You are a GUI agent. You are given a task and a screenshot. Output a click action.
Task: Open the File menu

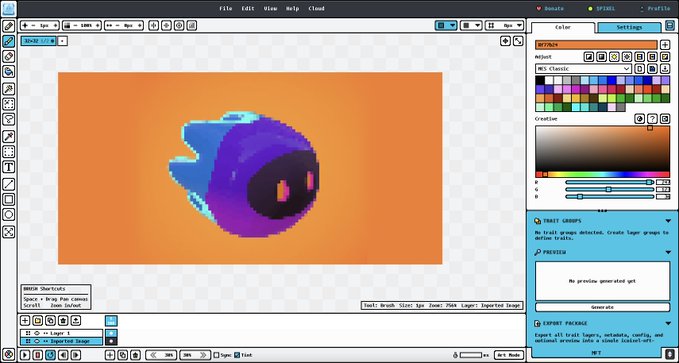tap(226, 8)
